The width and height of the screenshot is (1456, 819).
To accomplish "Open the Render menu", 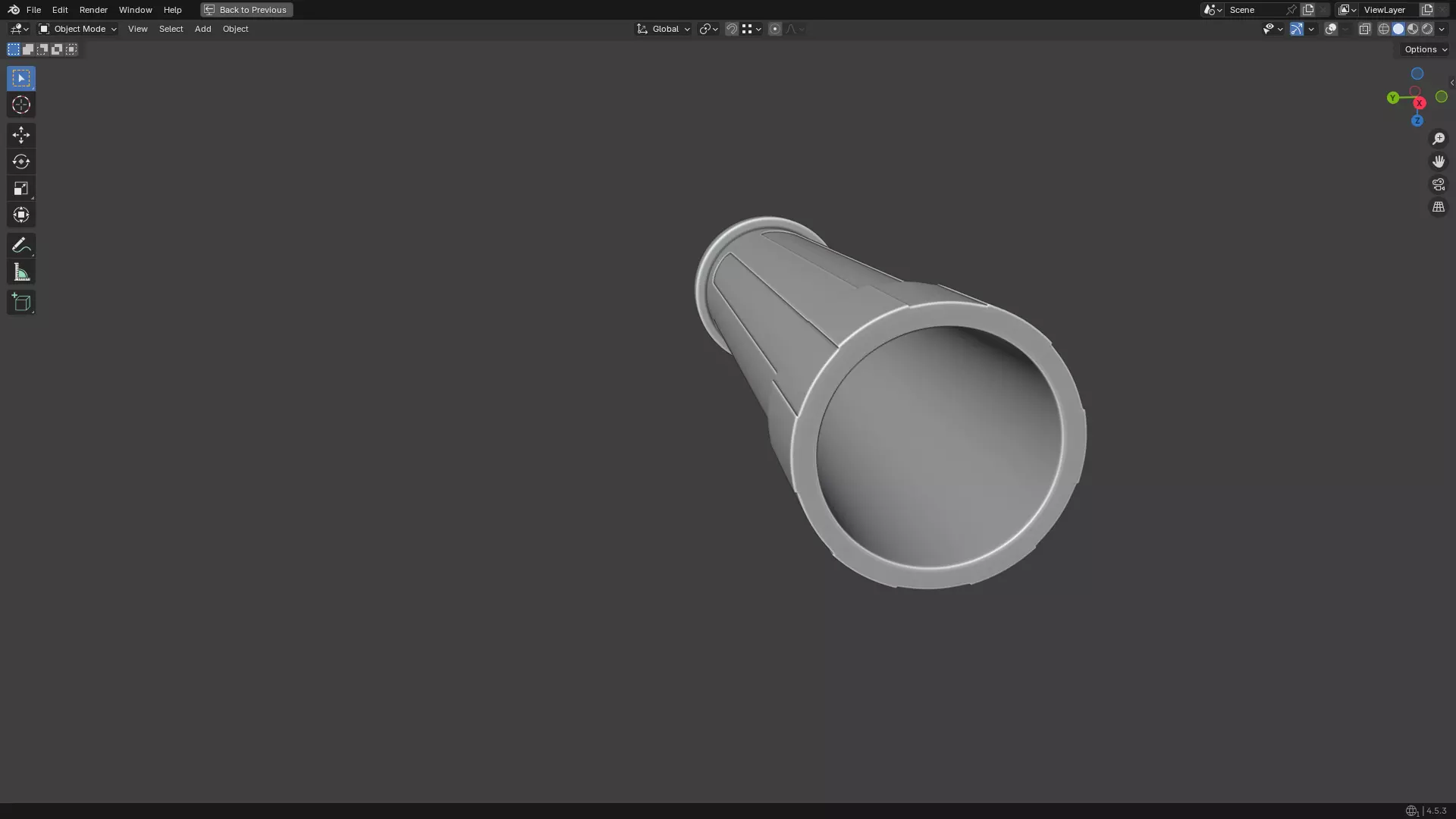I will 93,10.
